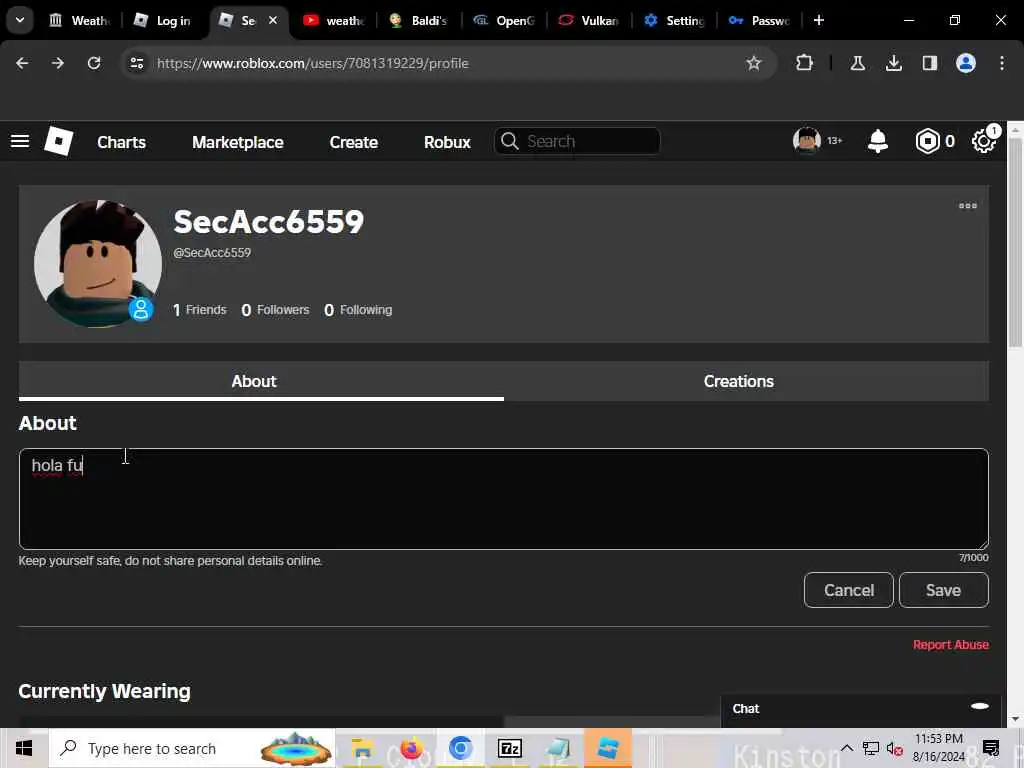The height and width of the screenshot is (768, 1024).
Task: Open the Chrome three-dot menu
Action: pos(1002,63)
